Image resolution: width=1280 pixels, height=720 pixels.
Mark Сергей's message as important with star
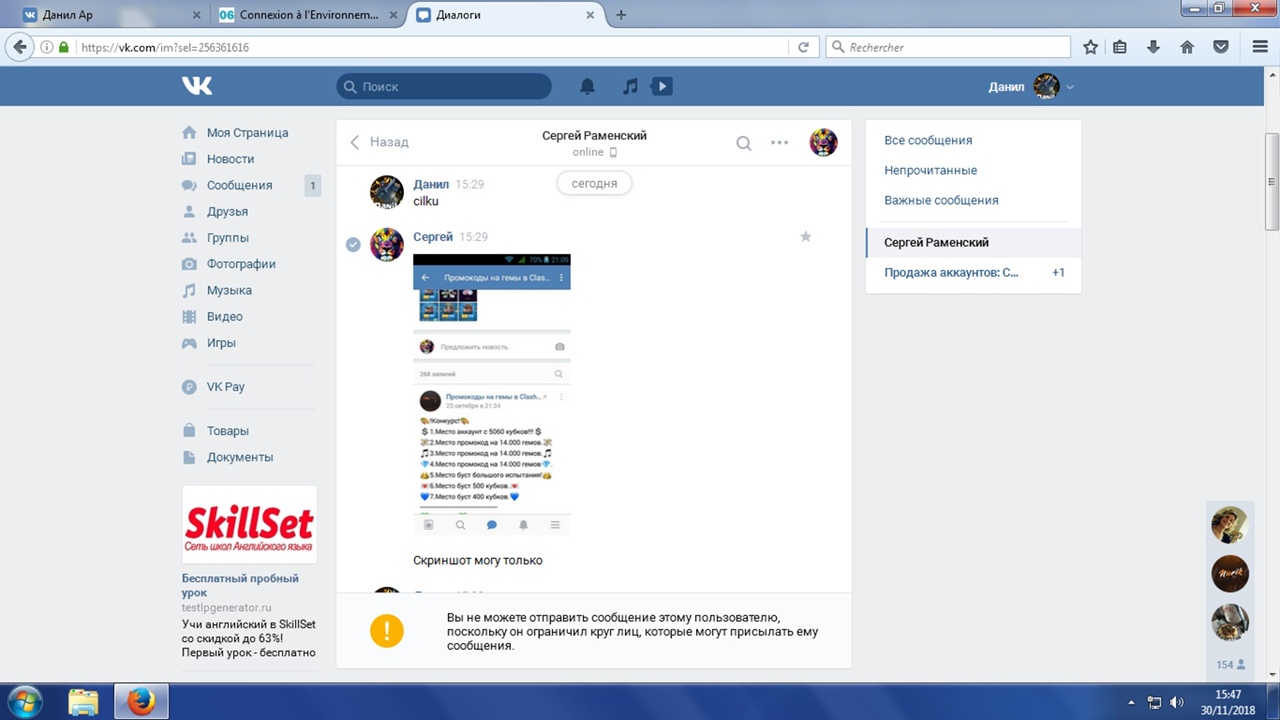806,237
